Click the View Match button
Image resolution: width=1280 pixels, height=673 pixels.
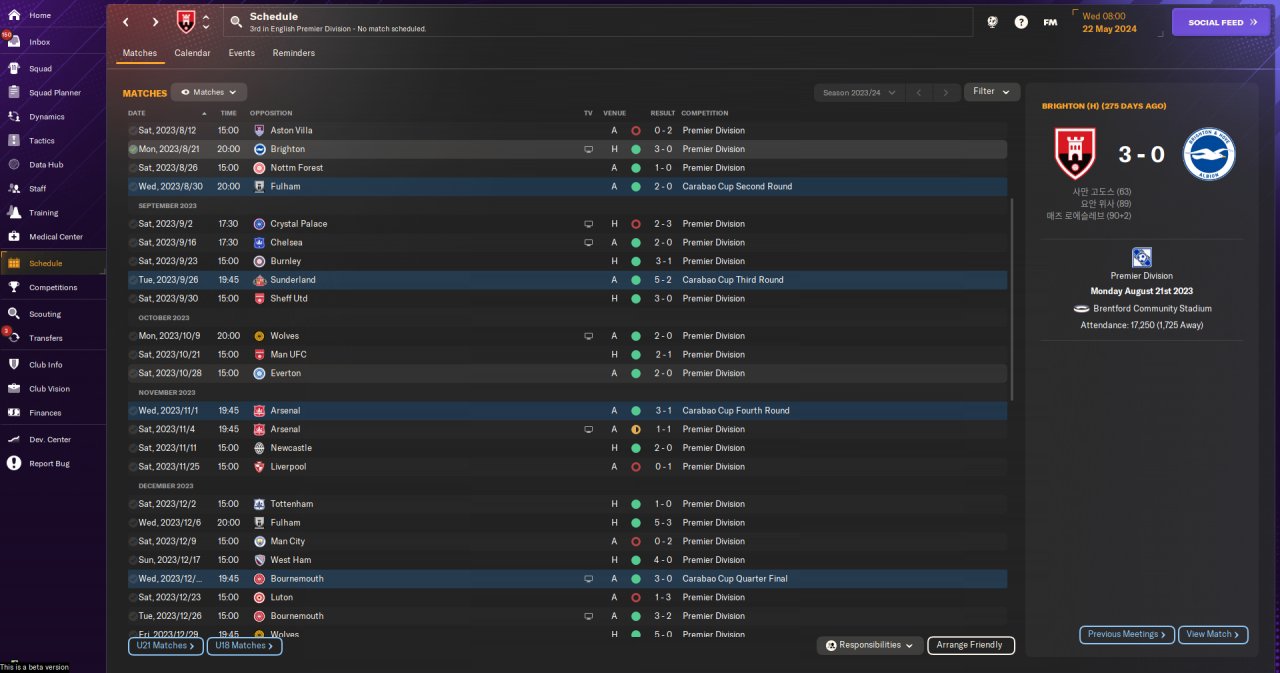[1214, 634]
